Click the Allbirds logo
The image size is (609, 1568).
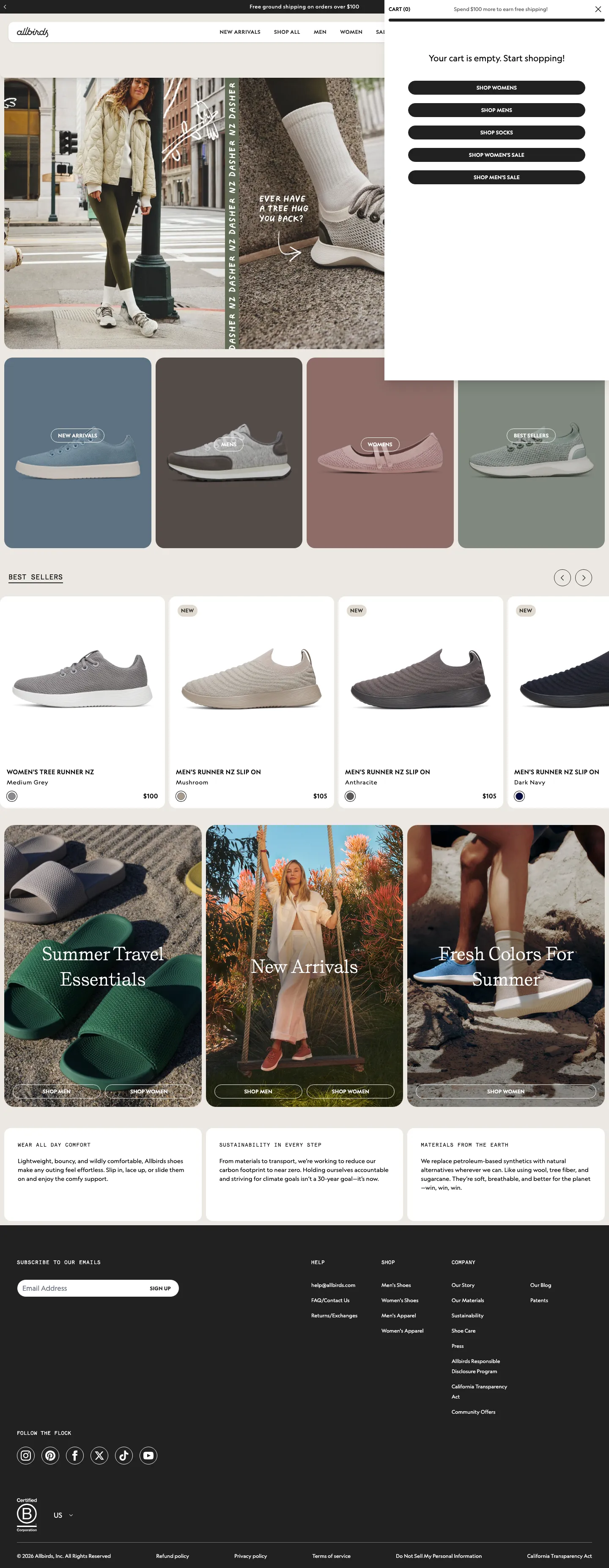tap(32, 32)
